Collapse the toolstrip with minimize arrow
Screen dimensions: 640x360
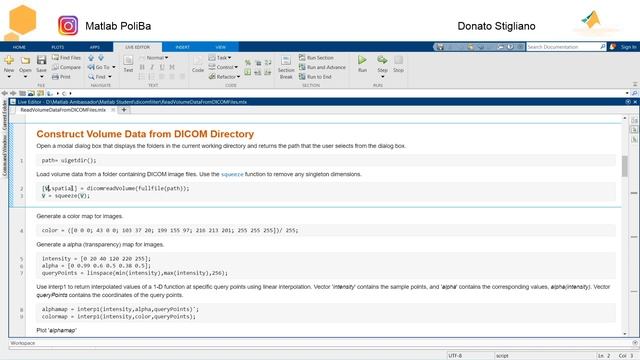pyautogui.click(x=635, y=84)
